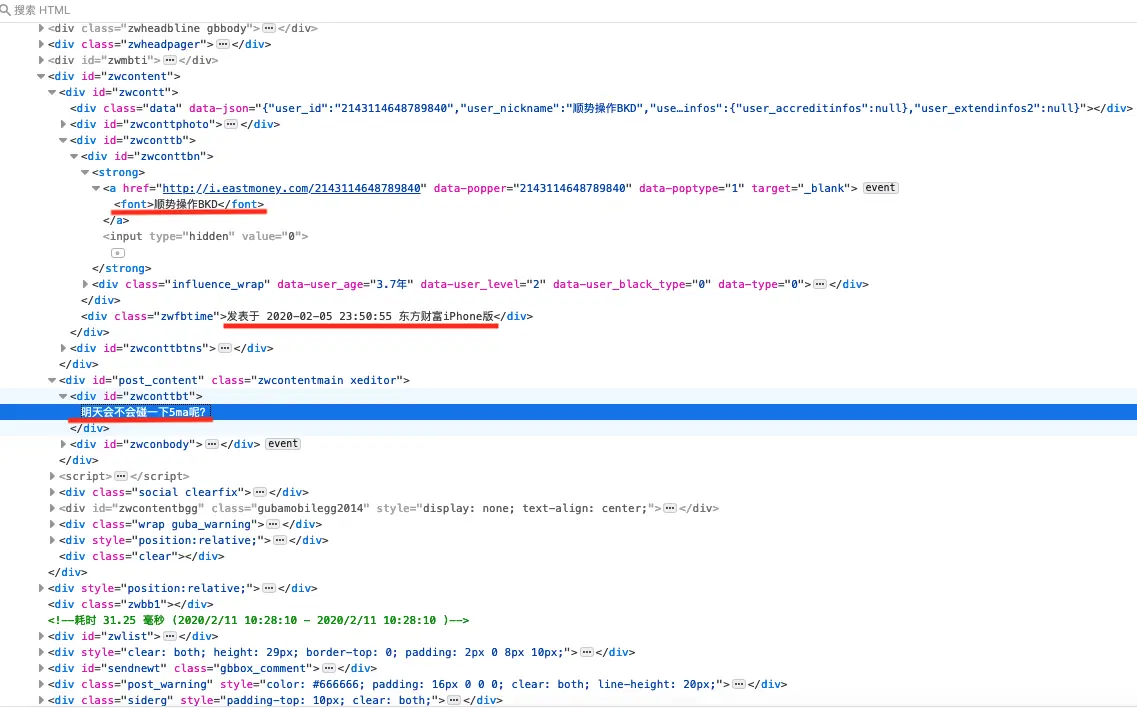
Task: Expand the zwheadpager div node
Action: coord(41,44)
